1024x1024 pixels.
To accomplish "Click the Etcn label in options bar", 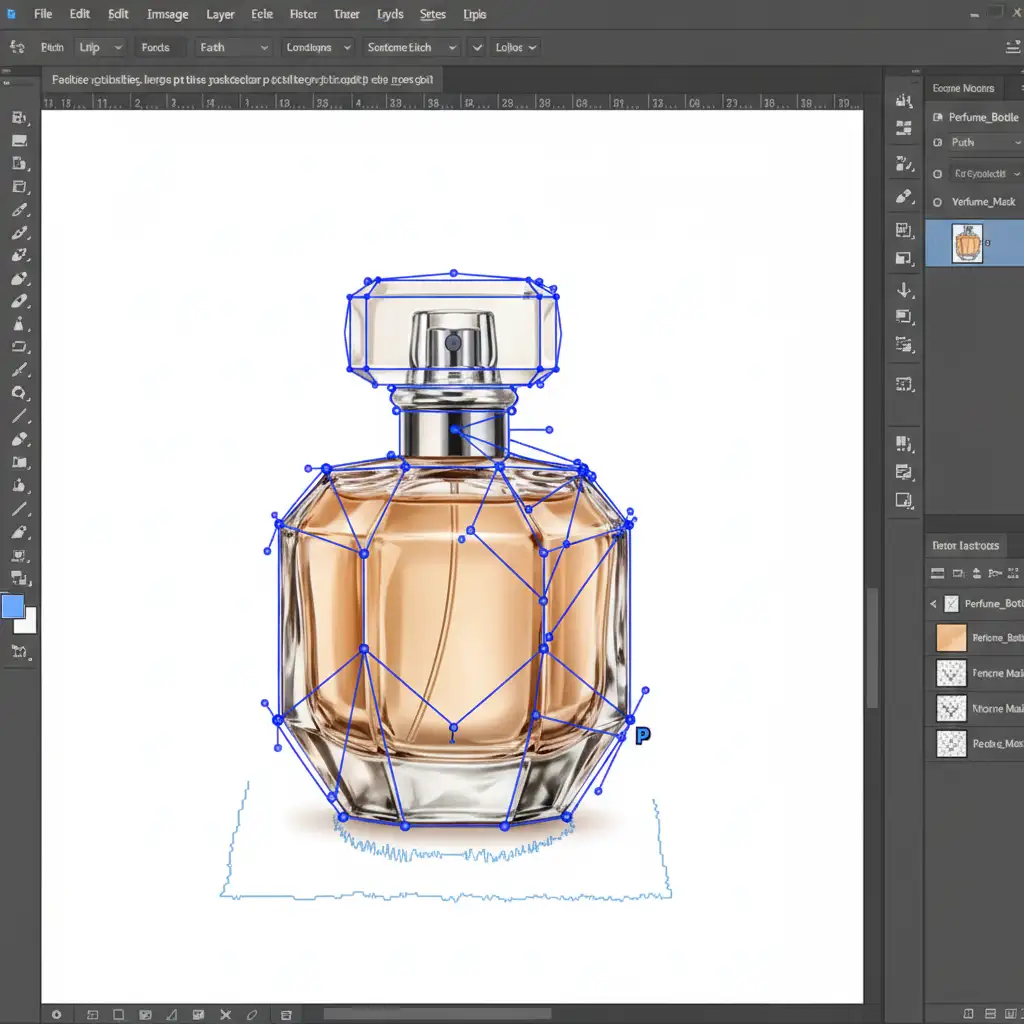I will pos(51,47).
